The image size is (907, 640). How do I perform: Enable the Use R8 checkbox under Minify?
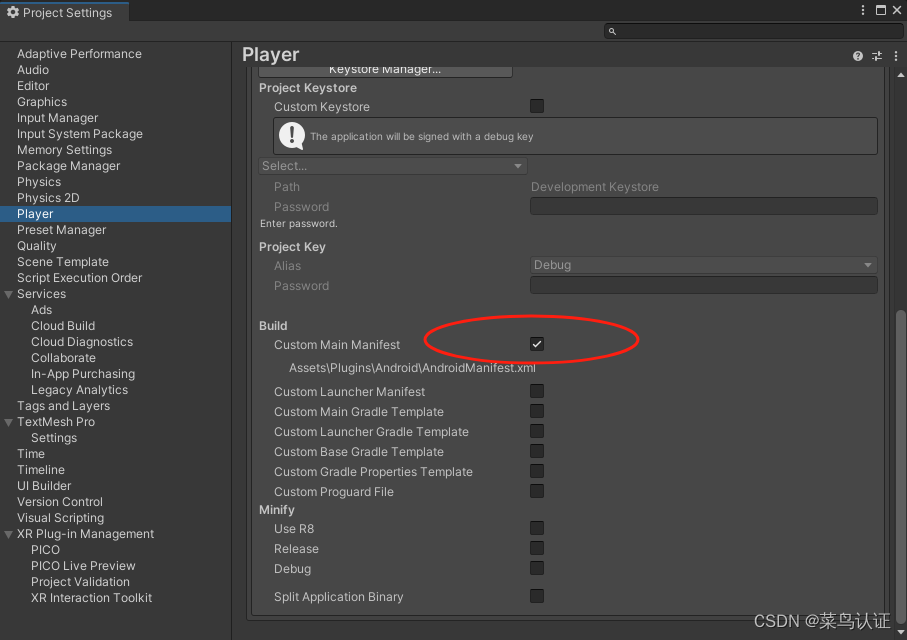coord(537,528)
